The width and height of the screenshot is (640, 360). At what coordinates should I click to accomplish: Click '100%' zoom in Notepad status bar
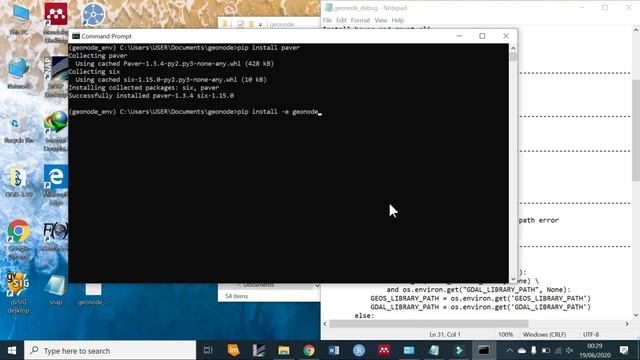(505, 335)
